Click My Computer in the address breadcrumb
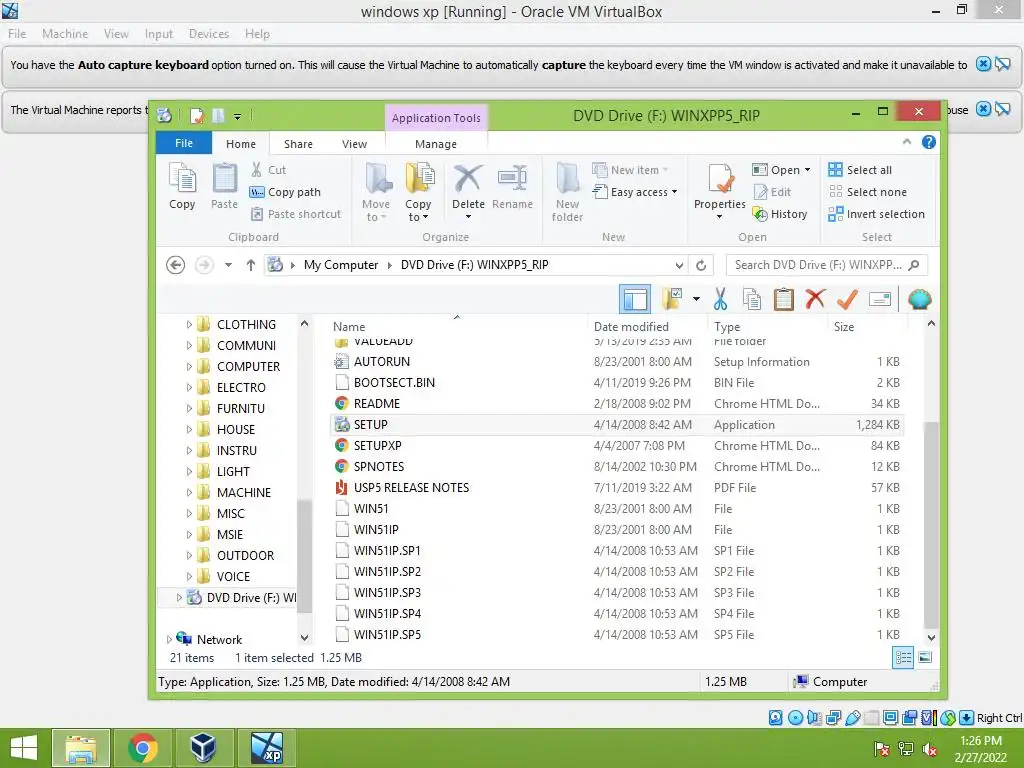Viewport: 1024px width, 768px height. 340,265
